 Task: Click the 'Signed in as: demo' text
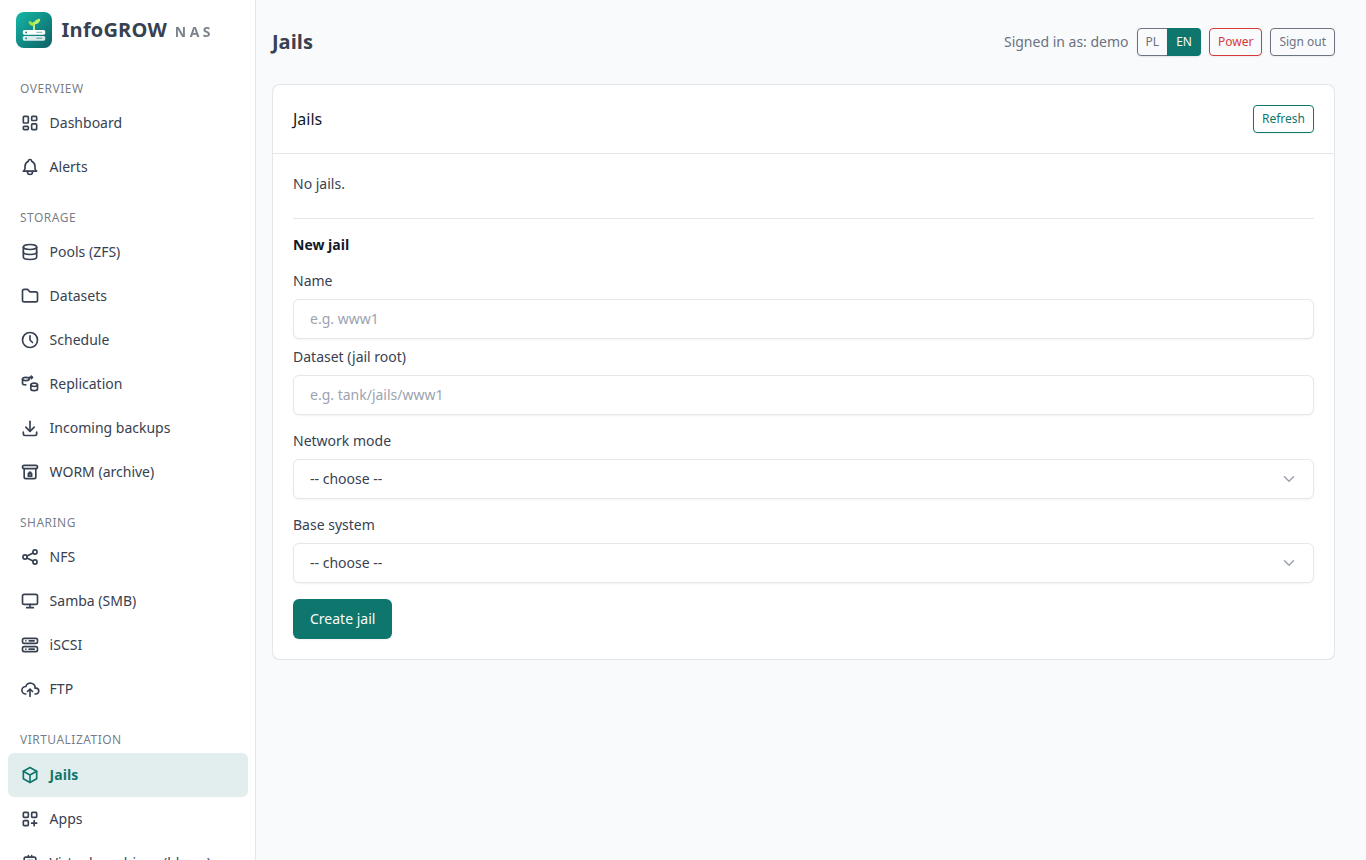(x=1066, y=42)
